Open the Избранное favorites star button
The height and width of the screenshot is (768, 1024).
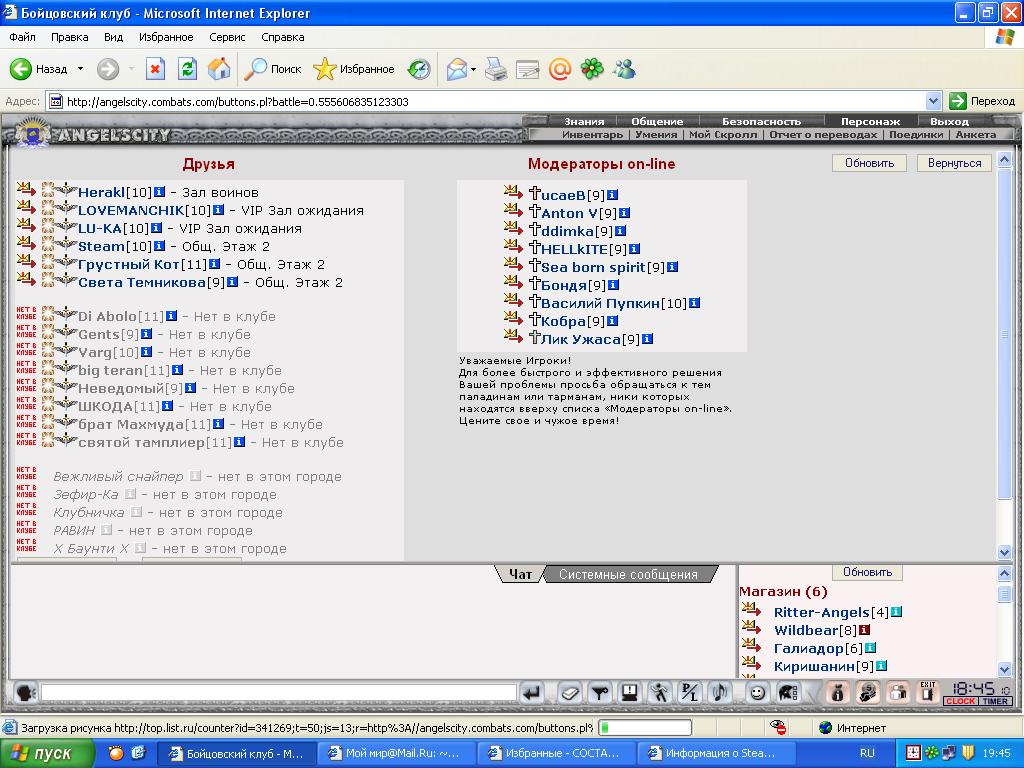354,69
